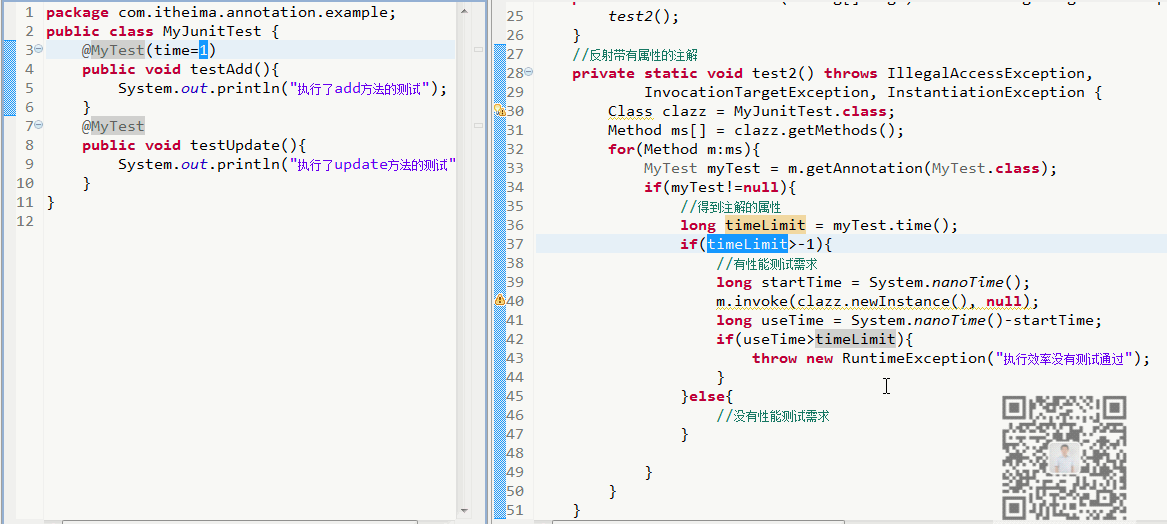This screenshot has width=1167, height=524.
Task: Click the selected timeLimit on line 37
Action: pos(747,244)
